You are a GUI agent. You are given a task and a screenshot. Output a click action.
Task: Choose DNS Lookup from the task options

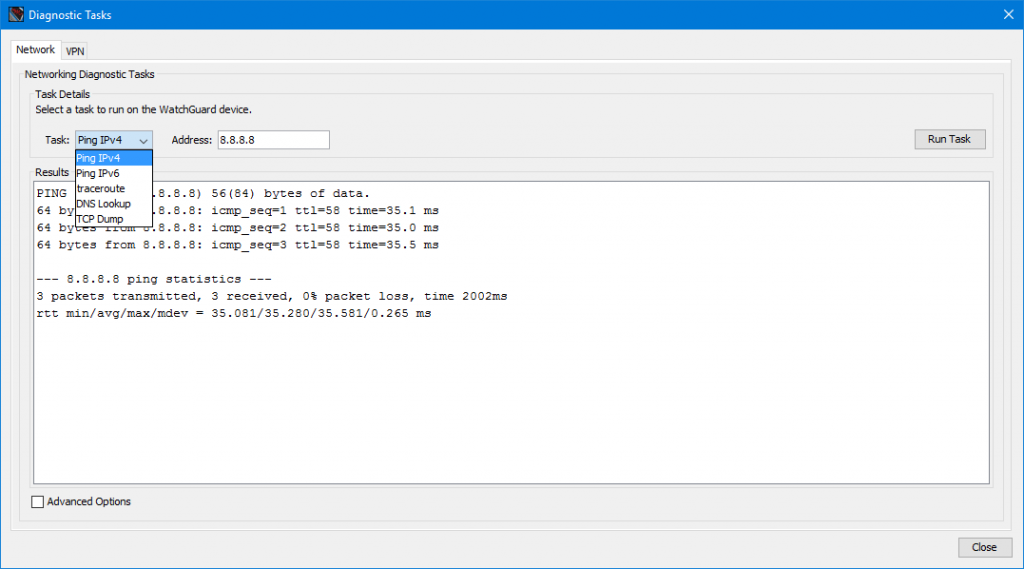tap(113, 204)
